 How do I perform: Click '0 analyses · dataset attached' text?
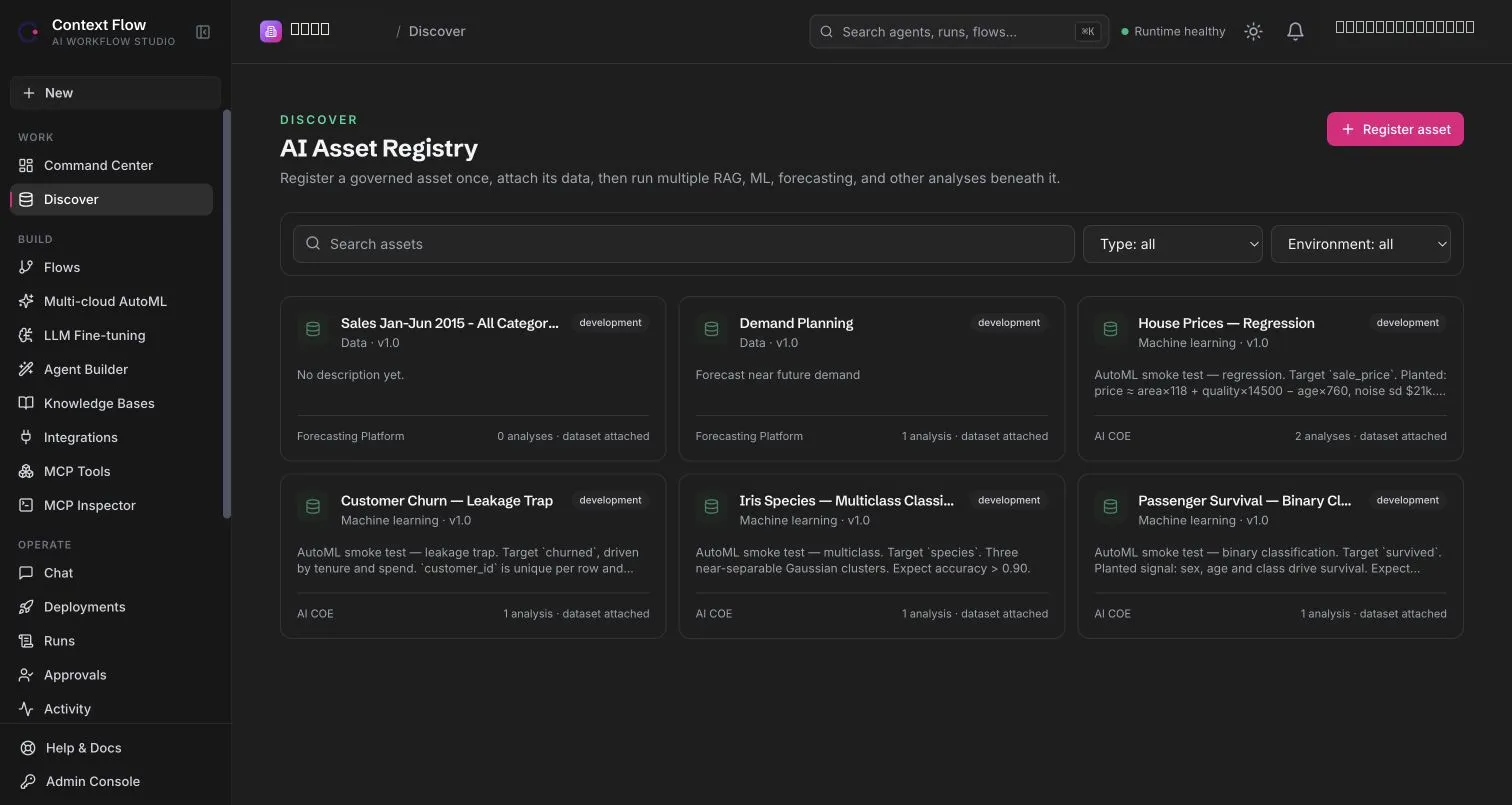573,436
